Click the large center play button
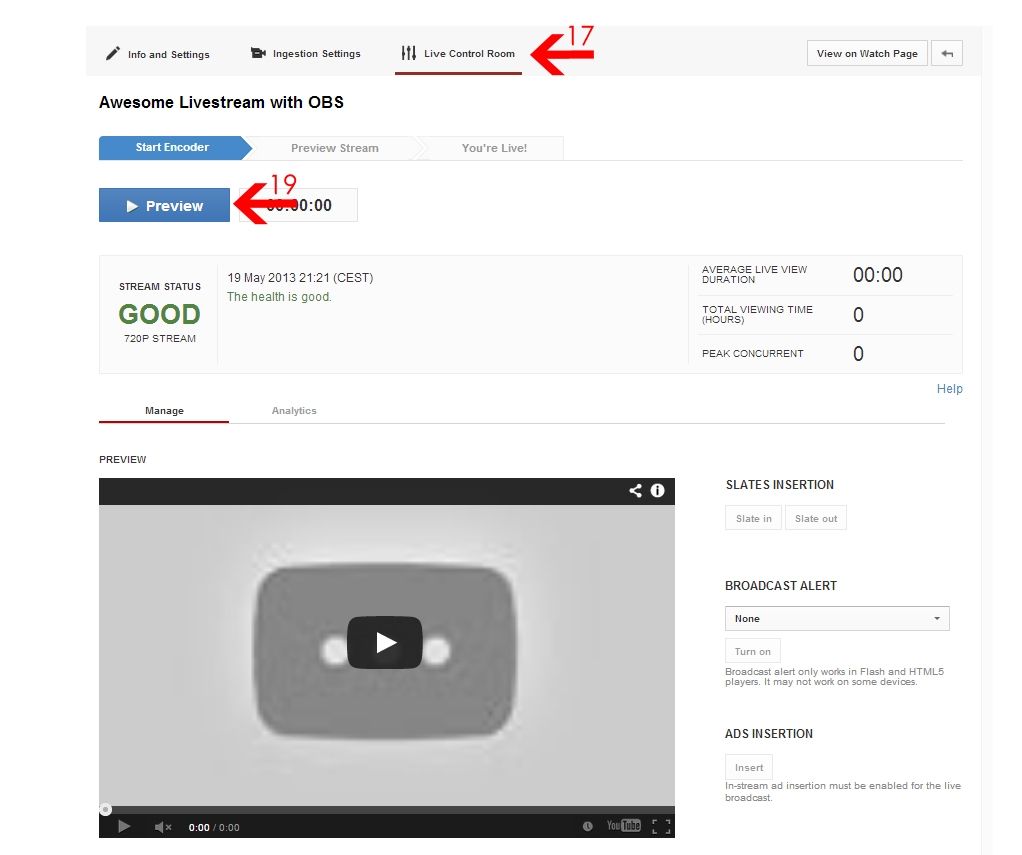1022x855 pixels. pyautogui.click(x=385, y=643)
